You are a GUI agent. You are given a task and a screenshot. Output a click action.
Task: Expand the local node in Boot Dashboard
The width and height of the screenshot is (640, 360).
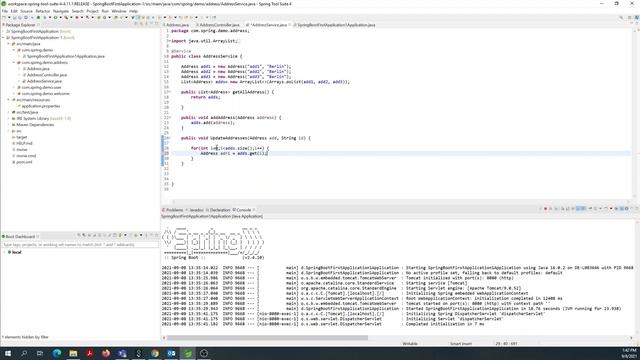click(4, 252)
